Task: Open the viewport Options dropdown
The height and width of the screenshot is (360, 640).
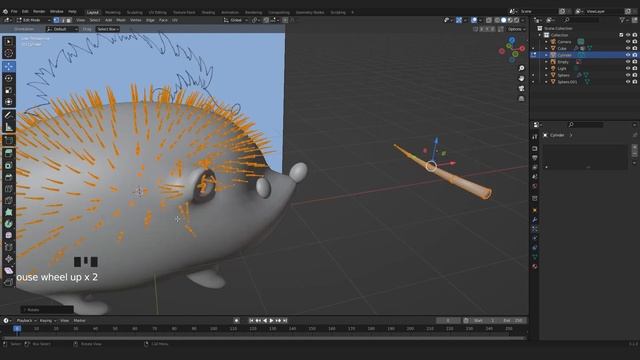Action: pos(516,29)
